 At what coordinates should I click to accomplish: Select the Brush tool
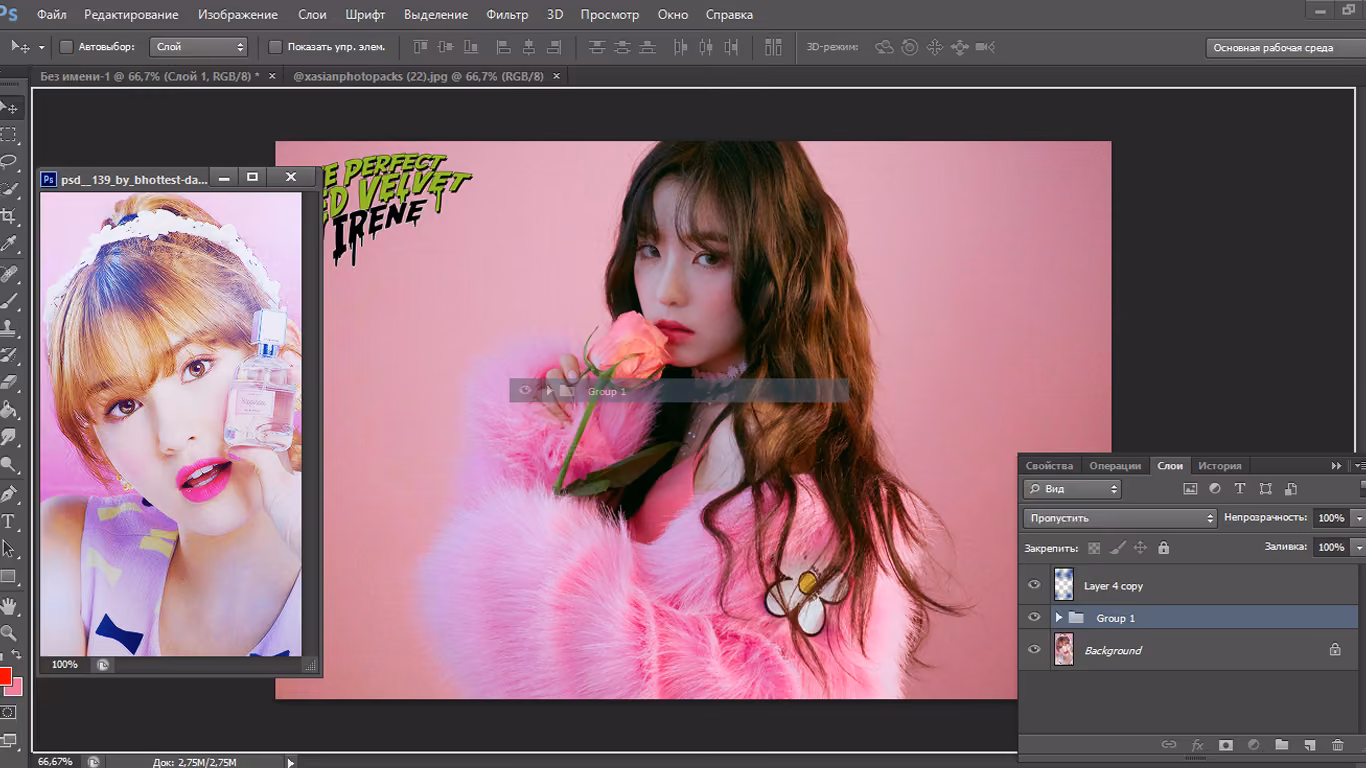point(9,300)
